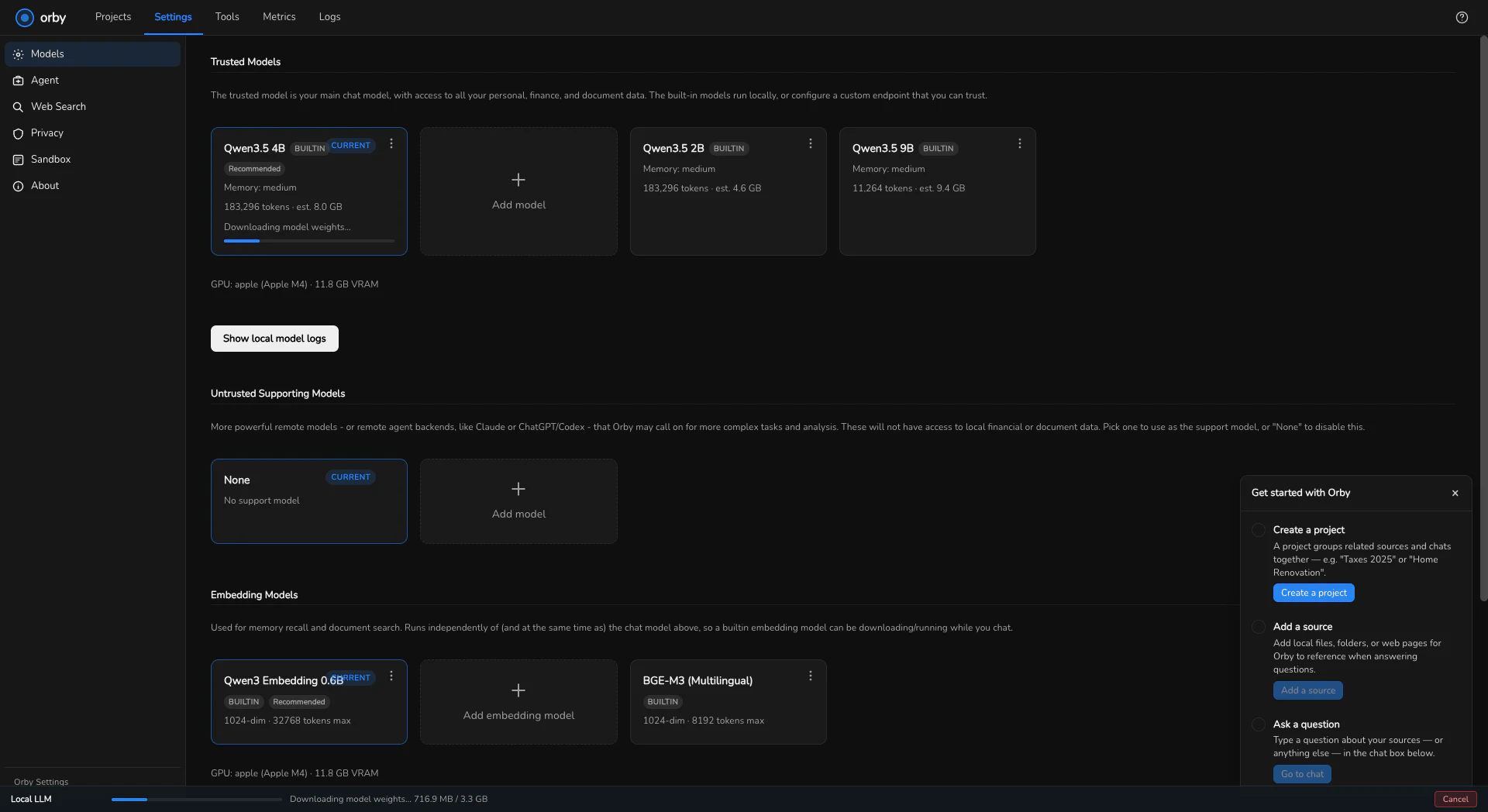Click BUILTIN badge on BGE-M3 card
Image resolution: width=1488 pixels, height=812 pixels.
pyautogui.click(x=663, y=702)
